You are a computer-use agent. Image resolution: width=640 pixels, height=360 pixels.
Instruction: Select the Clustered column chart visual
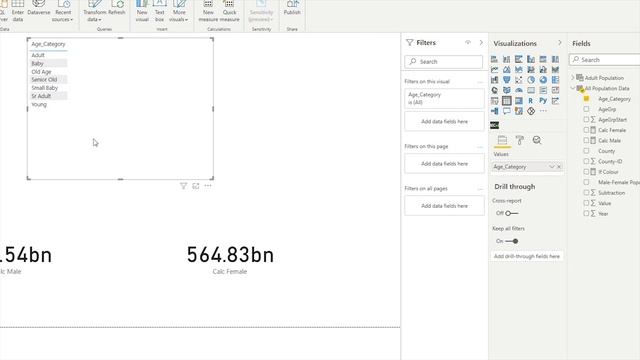(x=531, y=59)
